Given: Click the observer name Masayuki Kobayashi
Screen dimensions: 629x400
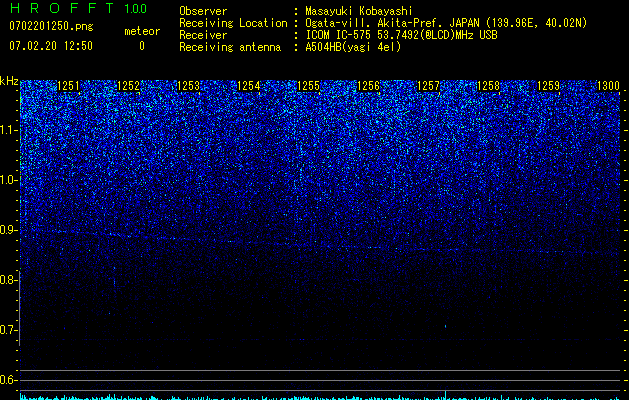Looking at the screenshot, I should (x=359, y=11).
